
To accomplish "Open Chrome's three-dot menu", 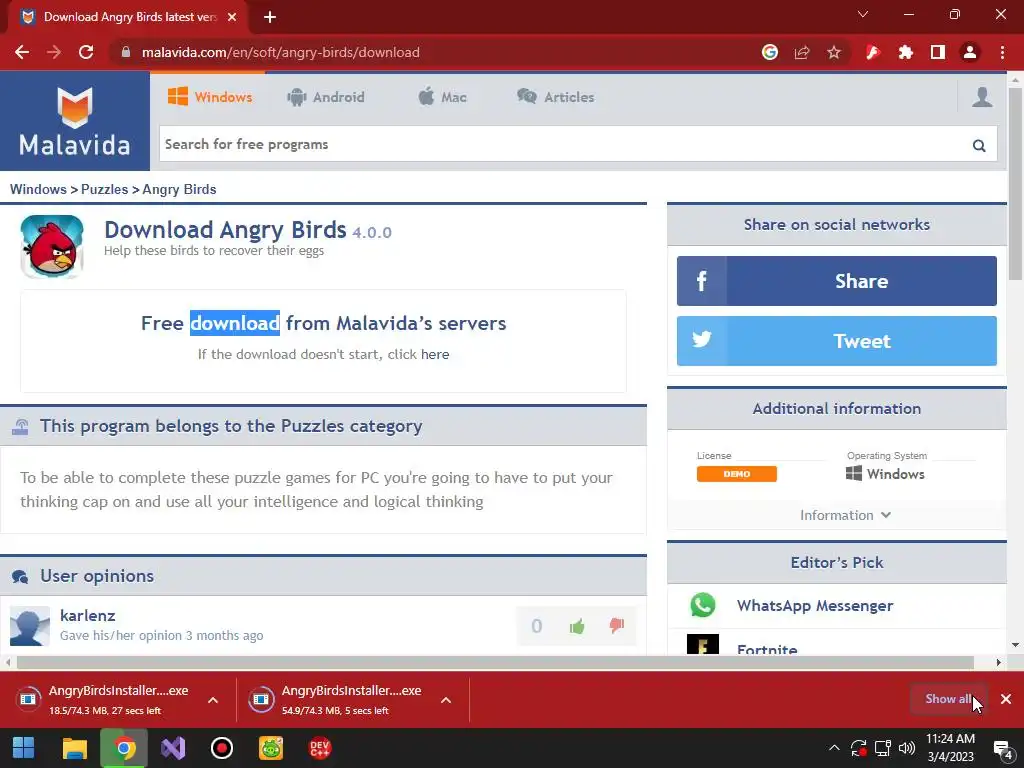I will [1002, 52].
